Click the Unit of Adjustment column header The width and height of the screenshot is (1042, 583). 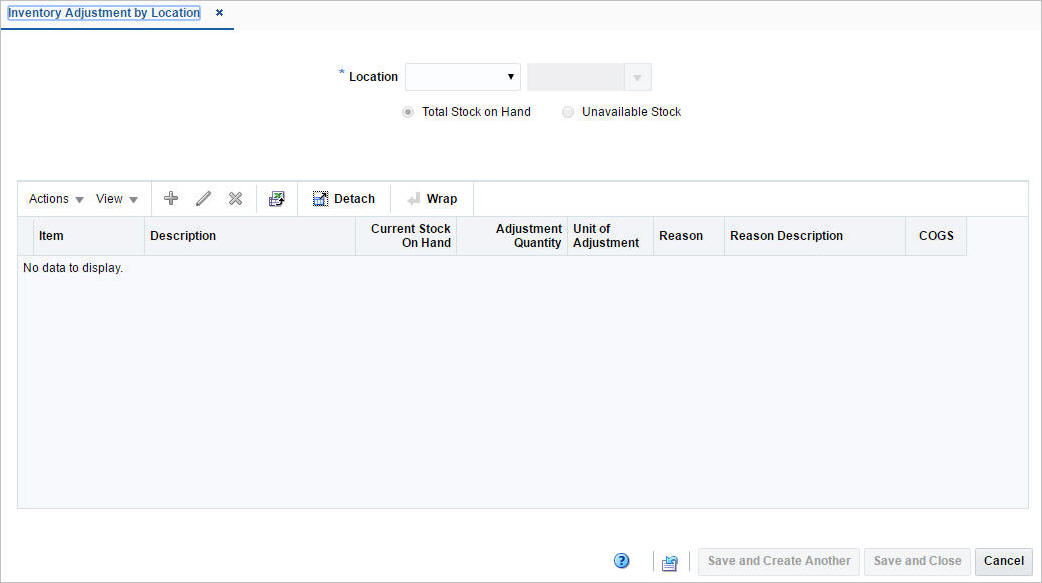point(610,236)
